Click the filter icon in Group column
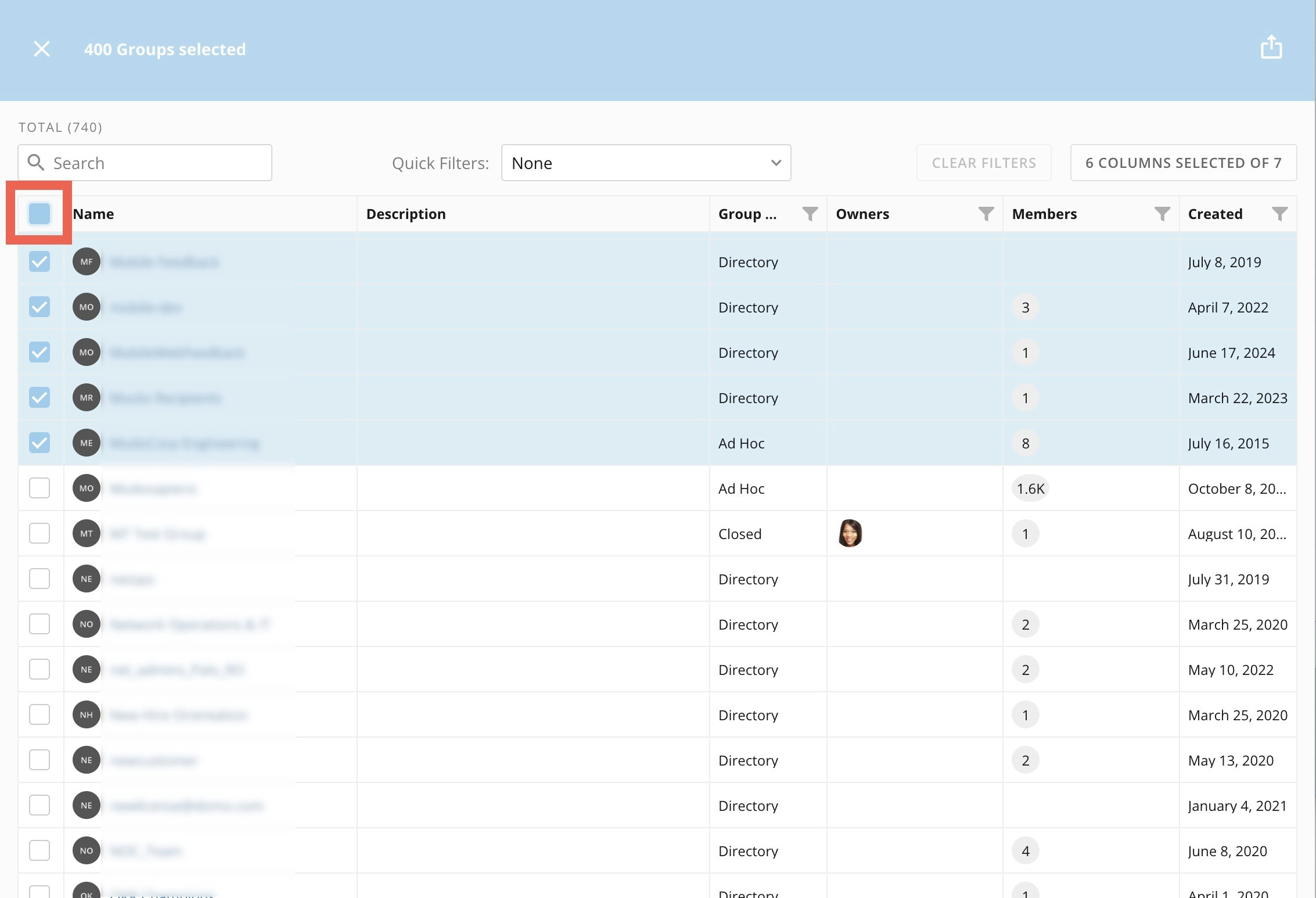Image resolution: width=1316 pixels, height=898 pixels. [x=810, y=214]
